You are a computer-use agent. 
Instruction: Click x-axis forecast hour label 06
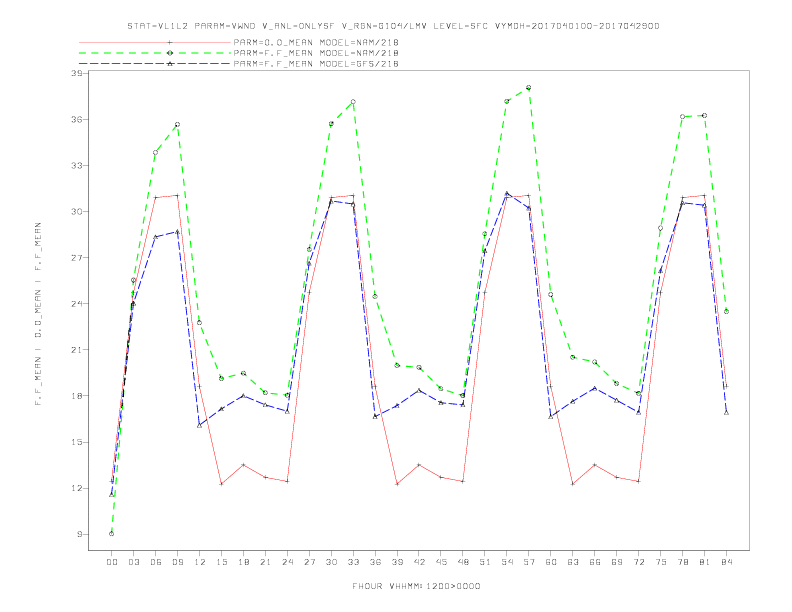(x=156, y=562)
